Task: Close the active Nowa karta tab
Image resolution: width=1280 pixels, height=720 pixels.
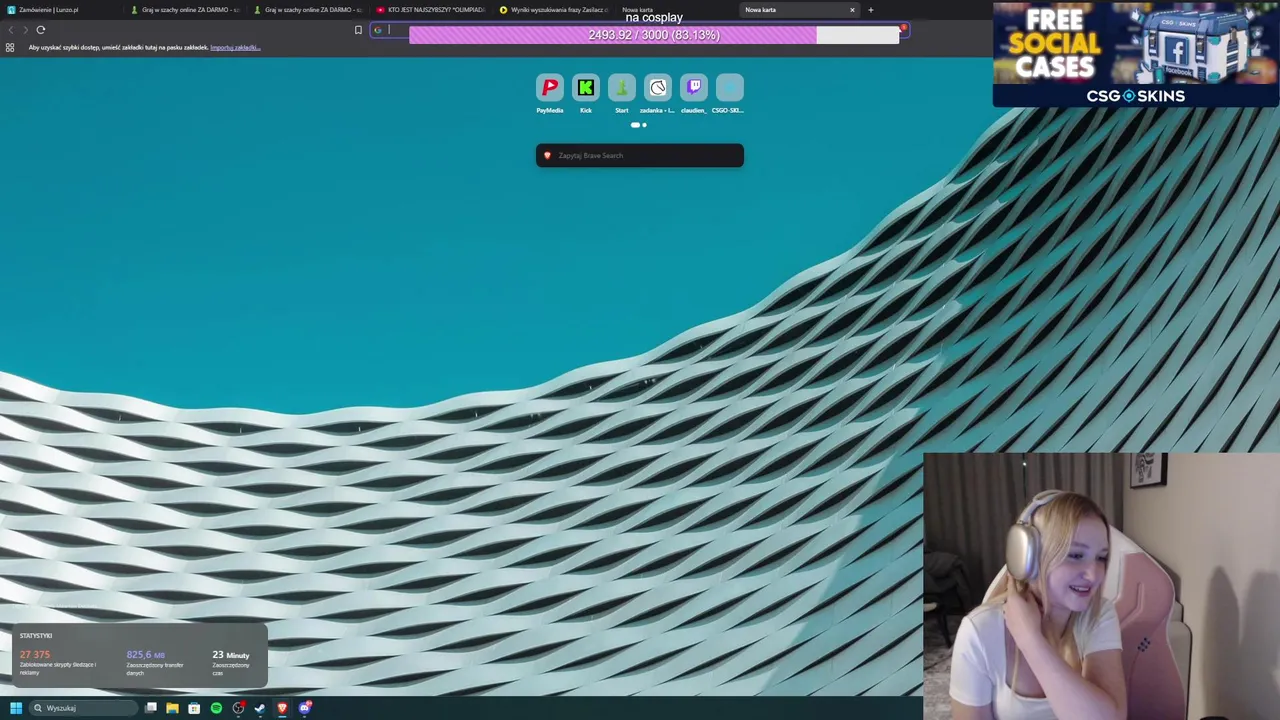Action: pyautogui.click(x=852, y=10)
